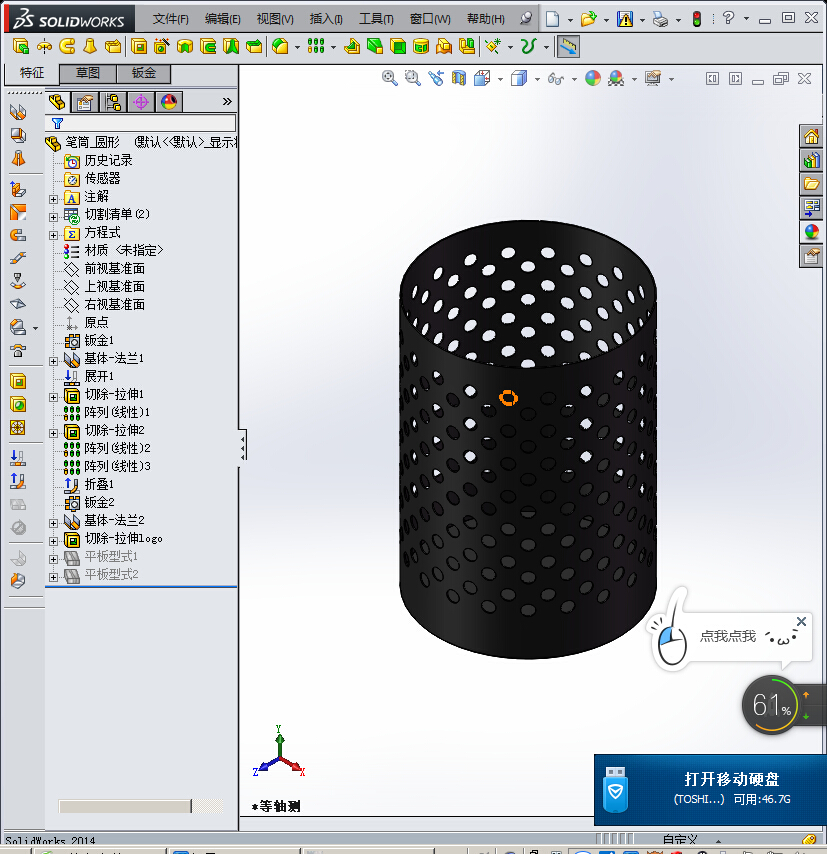
Task: Open the Appearances task pane color ball
Action: point(811,232)
